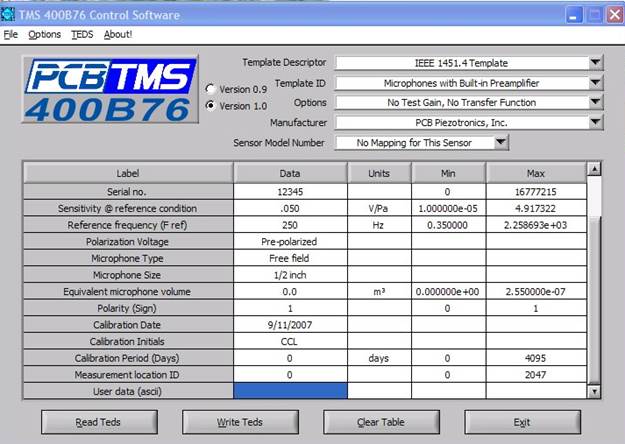Click the table scrollbar up arrow
This screenshot has width=625, height=444.
click(594, 169)
